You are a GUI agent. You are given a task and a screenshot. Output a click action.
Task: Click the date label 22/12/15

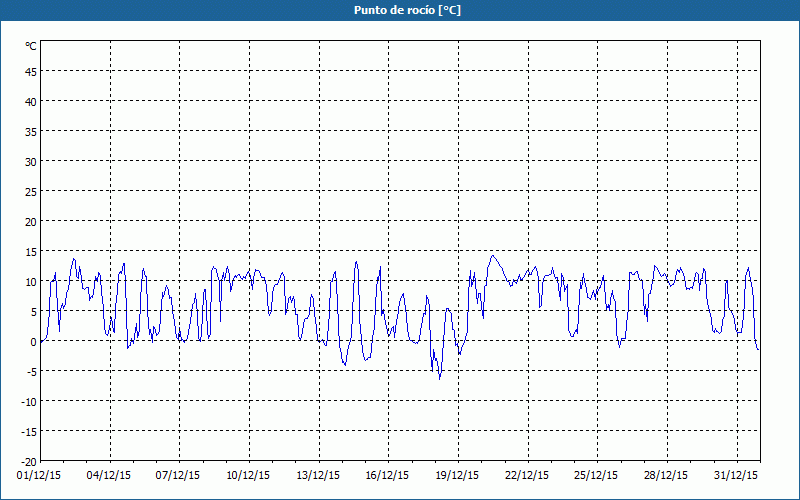tap(527, 476)
